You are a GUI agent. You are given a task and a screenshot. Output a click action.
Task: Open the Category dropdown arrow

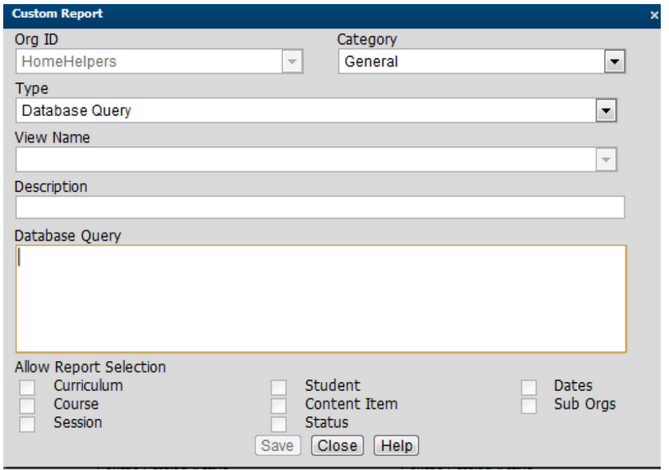[x=614, y=62]
